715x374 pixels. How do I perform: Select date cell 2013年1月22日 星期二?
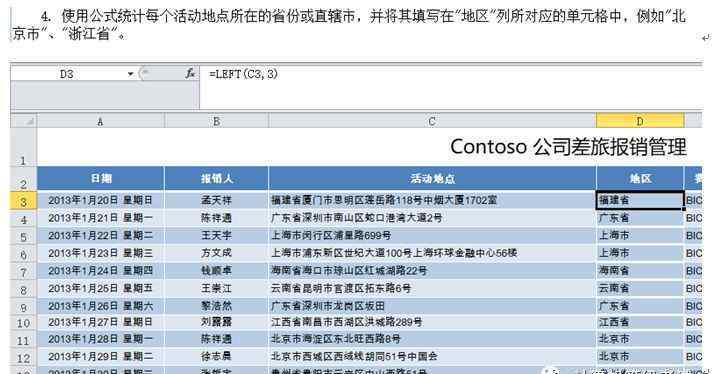tap(100, 235)
